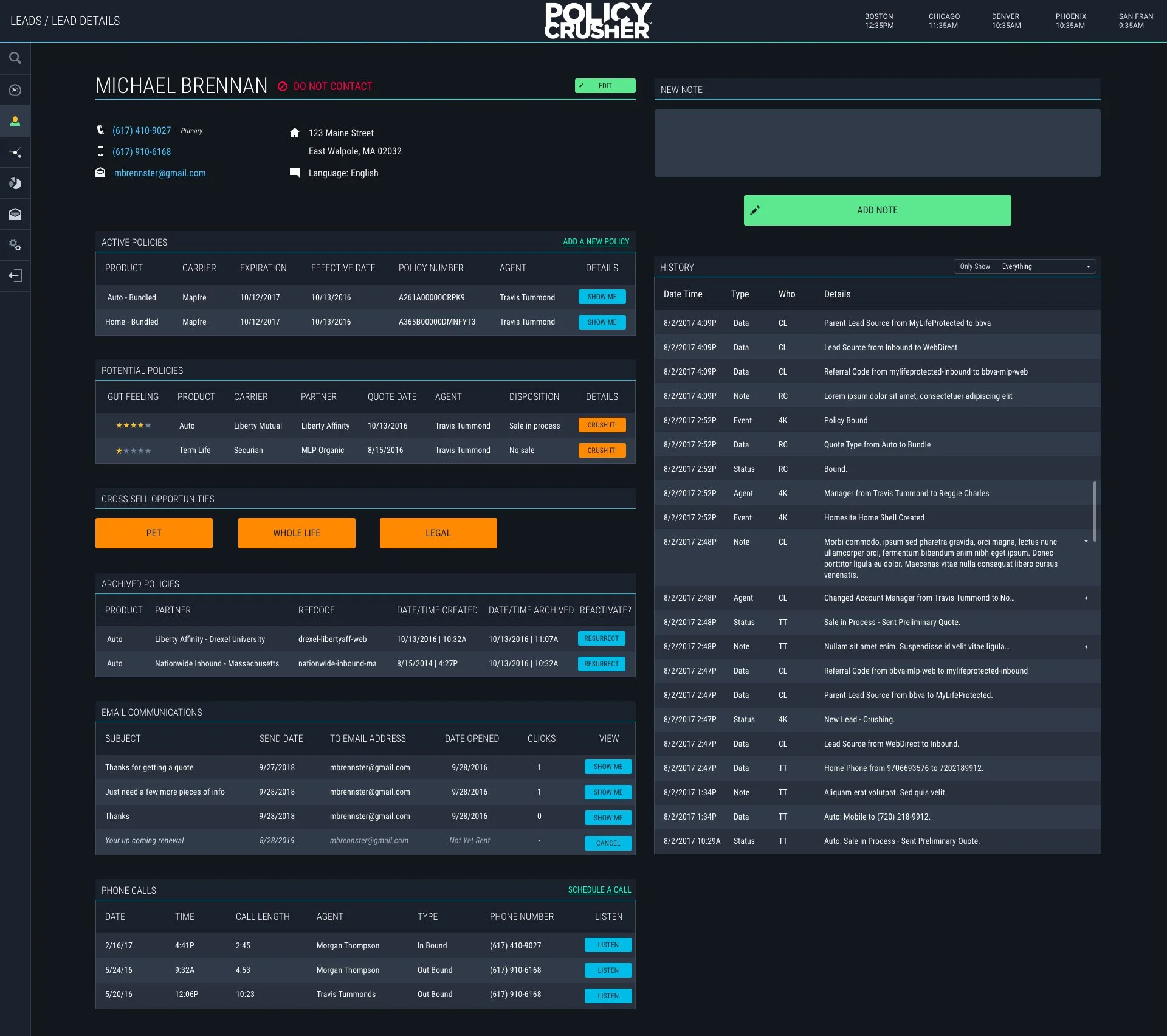The width and height of the screenshot is (1167, 1036).
Task: Open the SCHEDULE A CALL link
Action: pyautogui.click(x=599, y=889)
